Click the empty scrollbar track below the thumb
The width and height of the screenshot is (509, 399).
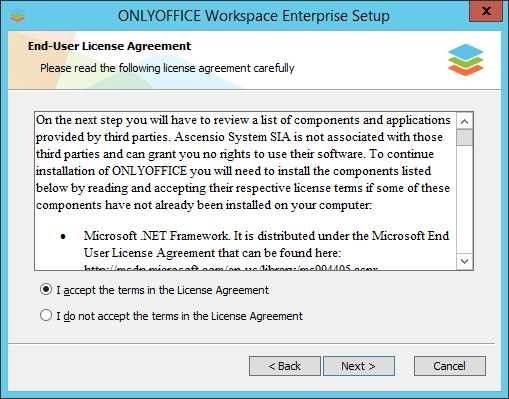pyautogui.click(x=464, y=200)
